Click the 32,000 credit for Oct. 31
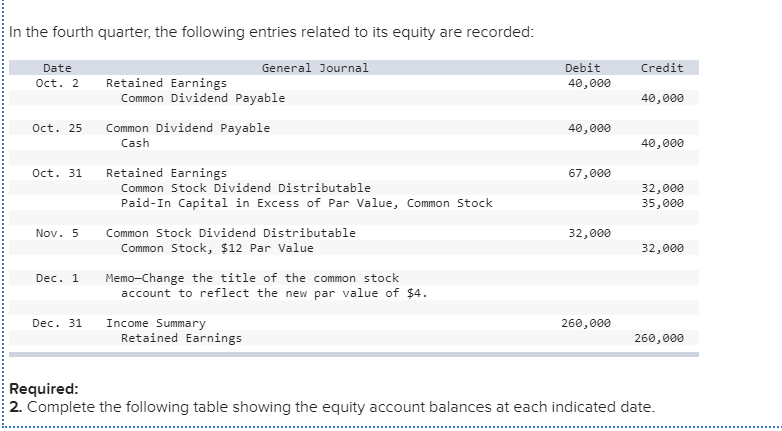The height and width of the screenshot is (431, 782). (x=662, y=188)
